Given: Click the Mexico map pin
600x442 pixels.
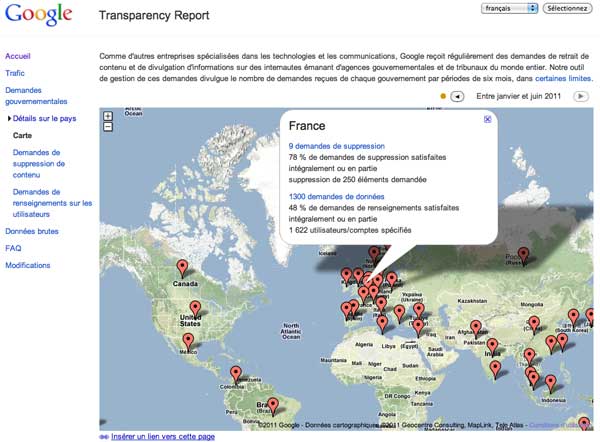Looking at the screenshot, I should [x=188, y=341].
